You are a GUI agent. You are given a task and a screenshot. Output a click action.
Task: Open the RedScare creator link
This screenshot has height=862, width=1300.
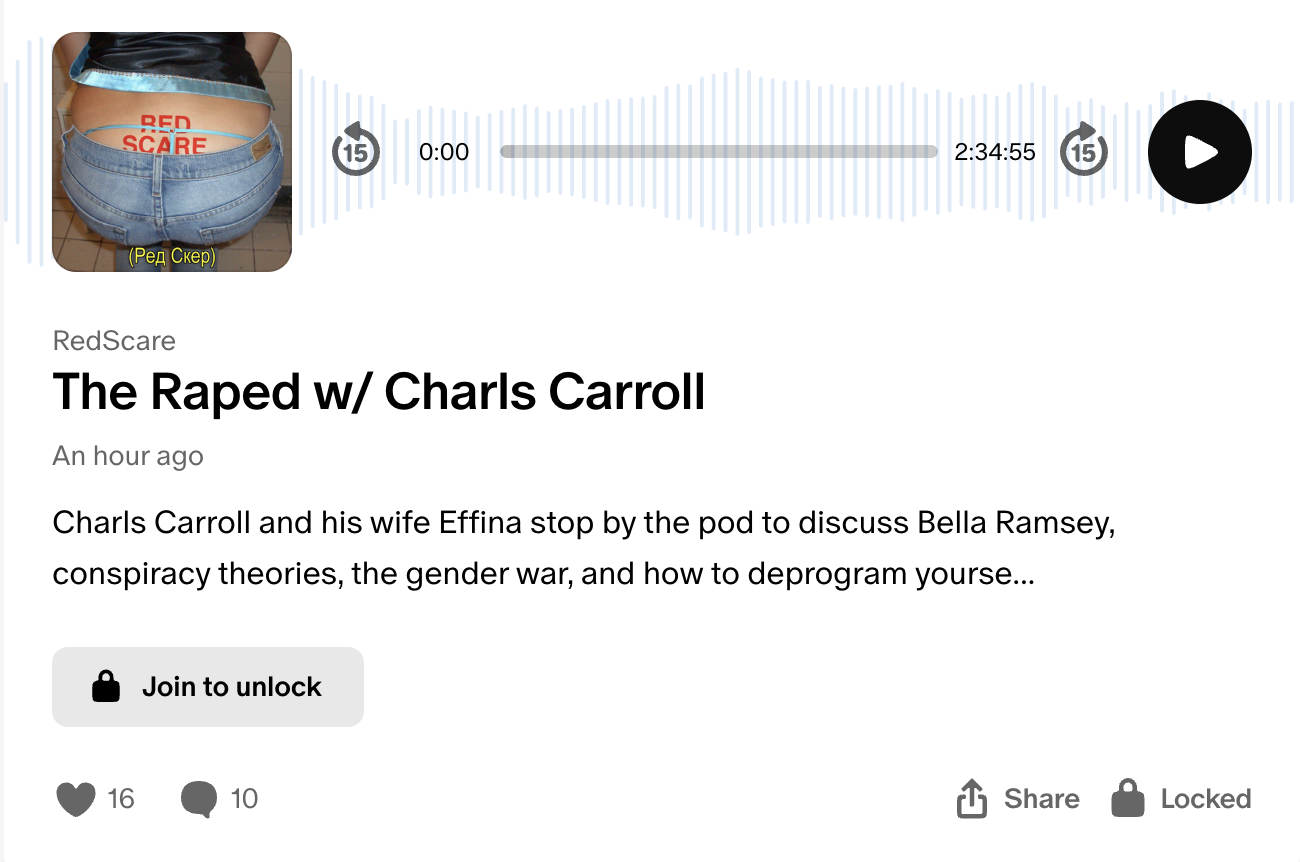(114, 340)
